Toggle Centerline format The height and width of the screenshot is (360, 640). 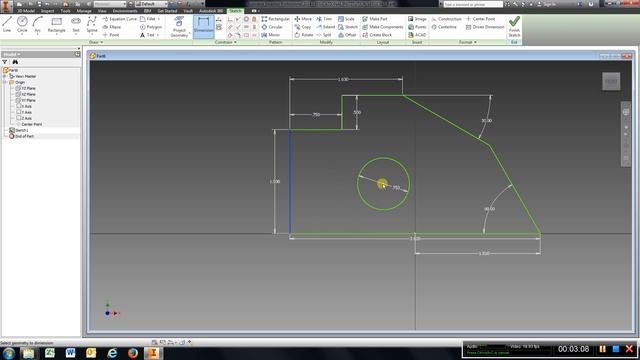click(444, 27)
